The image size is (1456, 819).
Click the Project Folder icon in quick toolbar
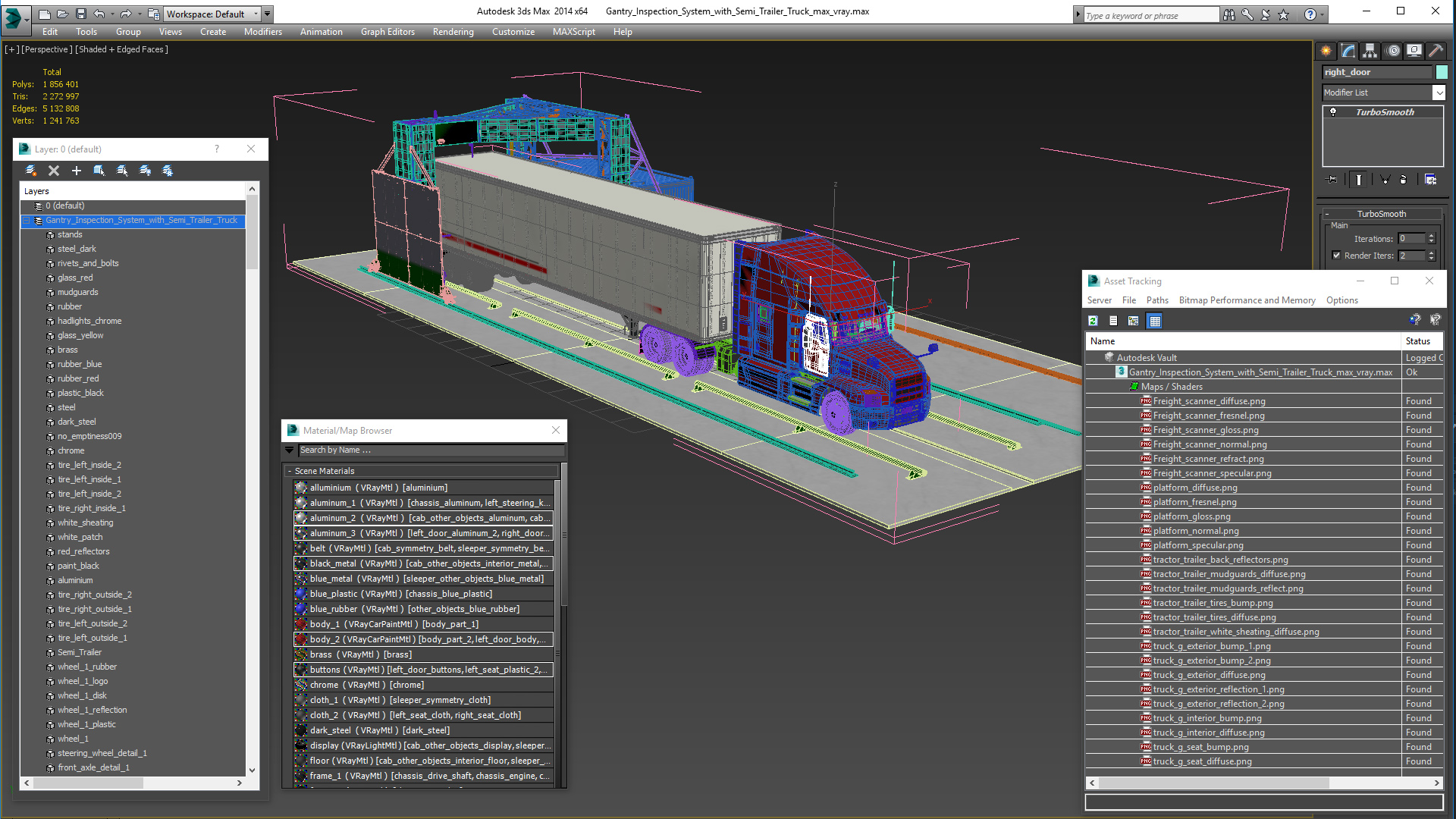[x=154, y=14]
